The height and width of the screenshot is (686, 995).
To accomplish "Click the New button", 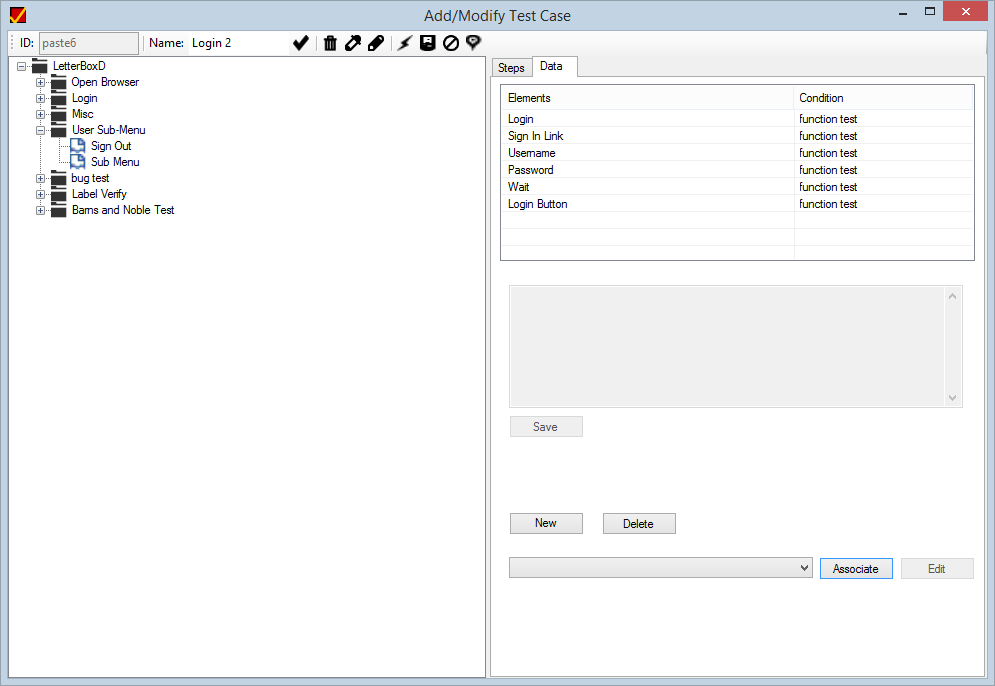I will click(x=546, y=523).
